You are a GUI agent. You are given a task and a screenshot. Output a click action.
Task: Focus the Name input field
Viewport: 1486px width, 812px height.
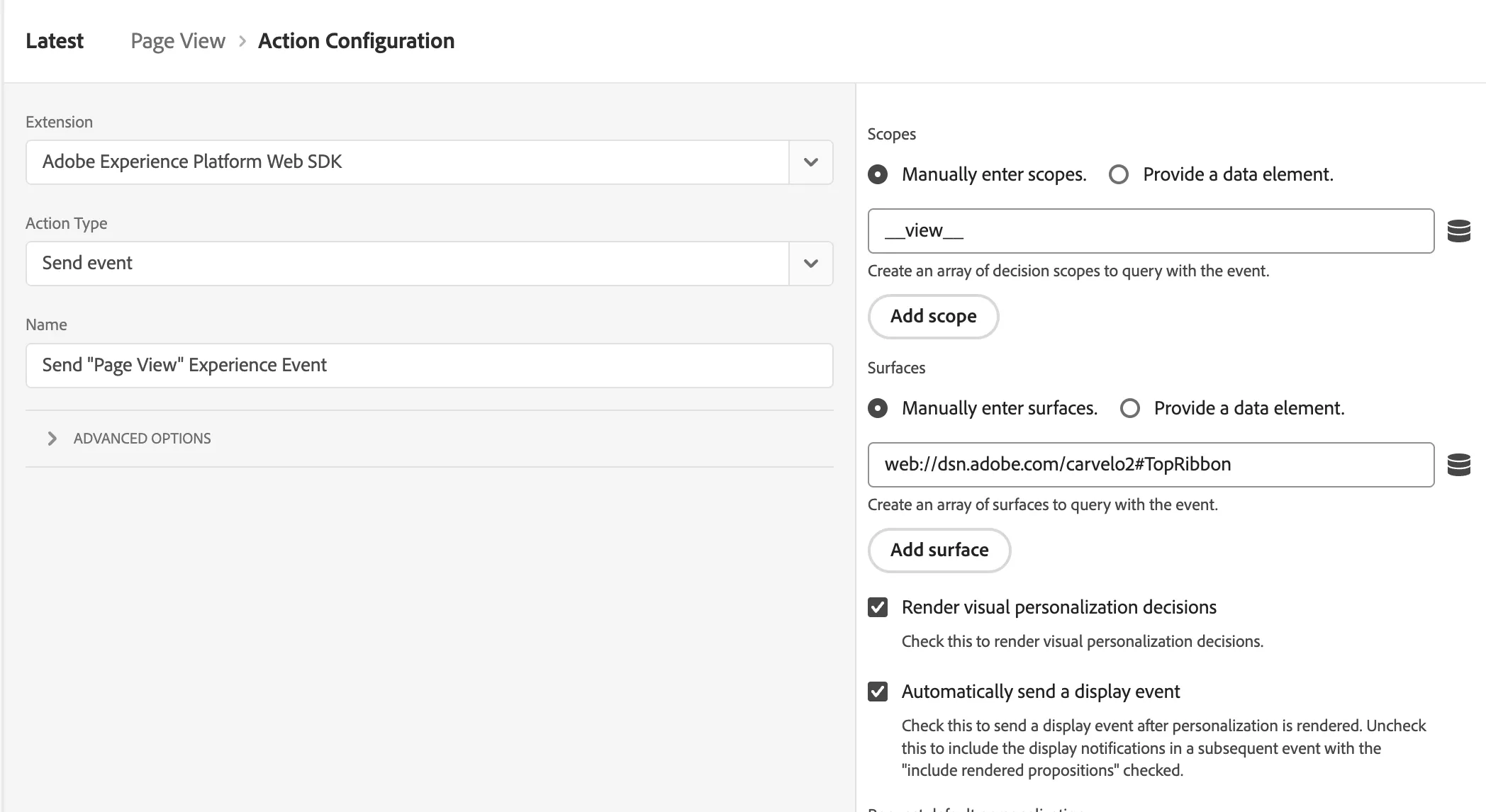click(x=429, y=365)
